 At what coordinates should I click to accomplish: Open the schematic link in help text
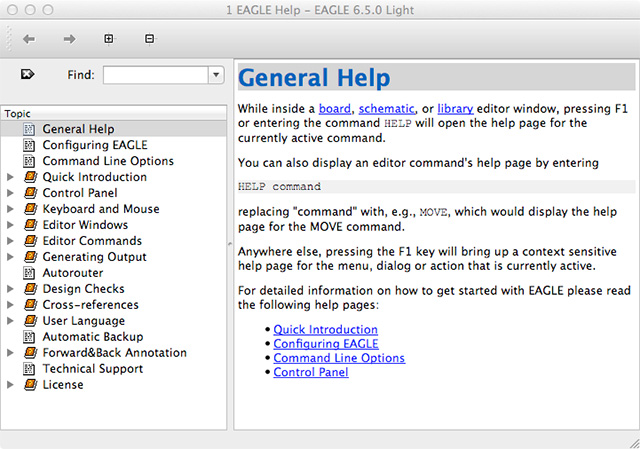tap(385, 107)
